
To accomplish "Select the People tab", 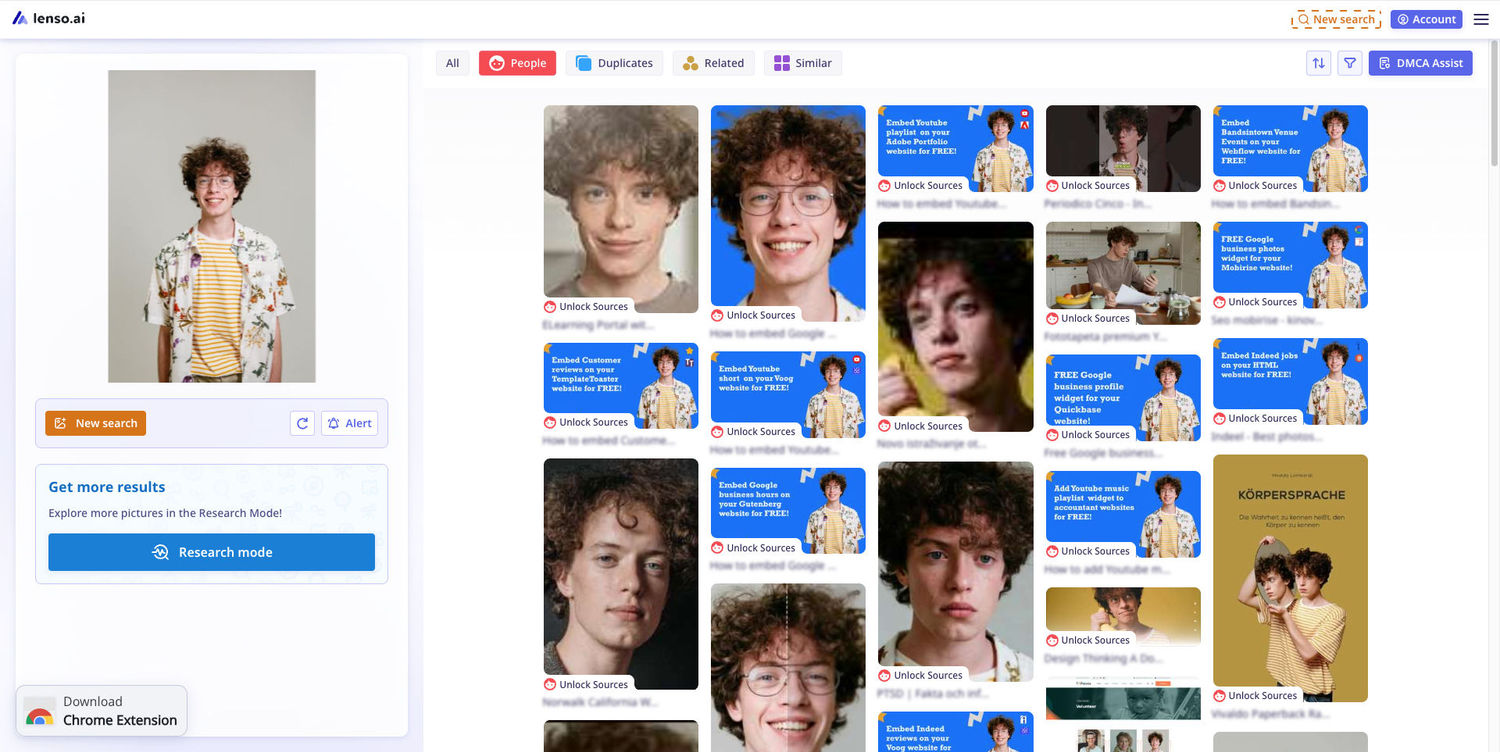I will click(x=517, y=63).
